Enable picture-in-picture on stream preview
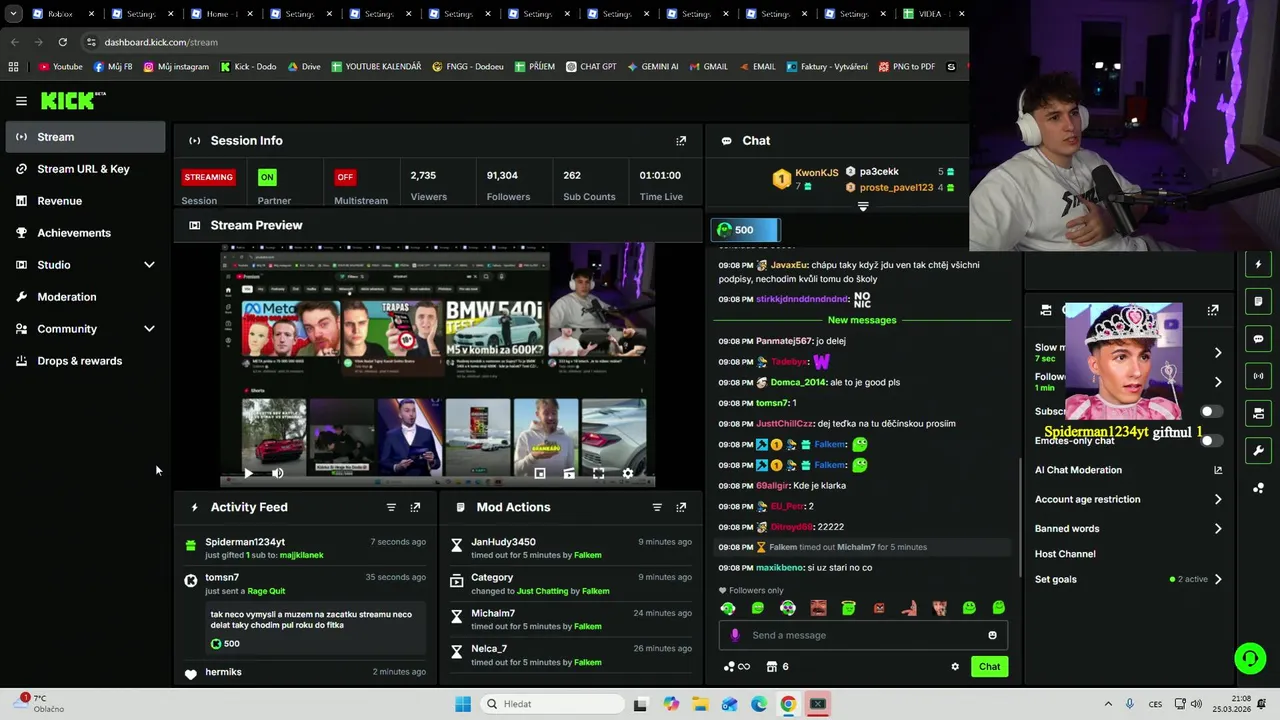This screenshot has height=720, width=1280. coord(540,473)
